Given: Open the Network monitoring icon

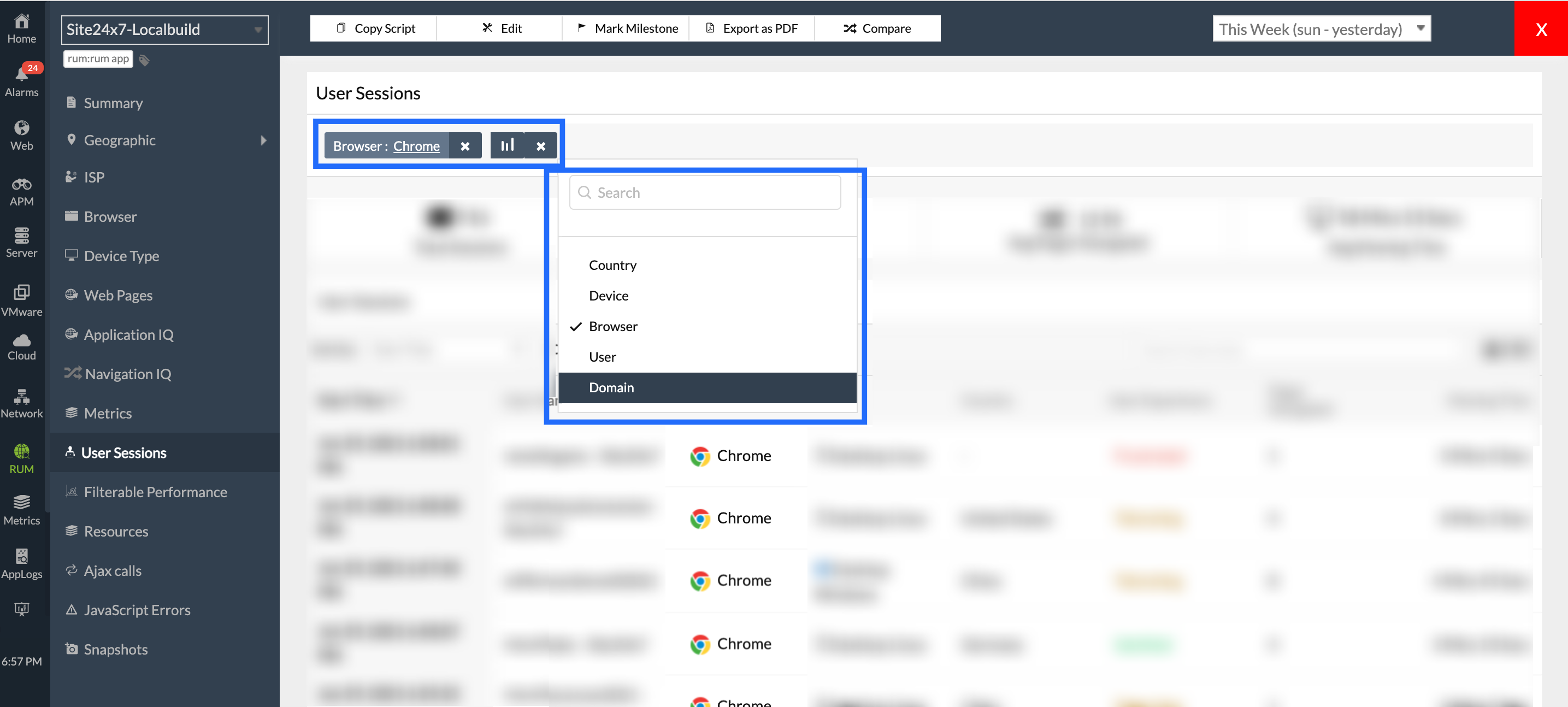Looking at the screenshot, I should click(21, 397).
